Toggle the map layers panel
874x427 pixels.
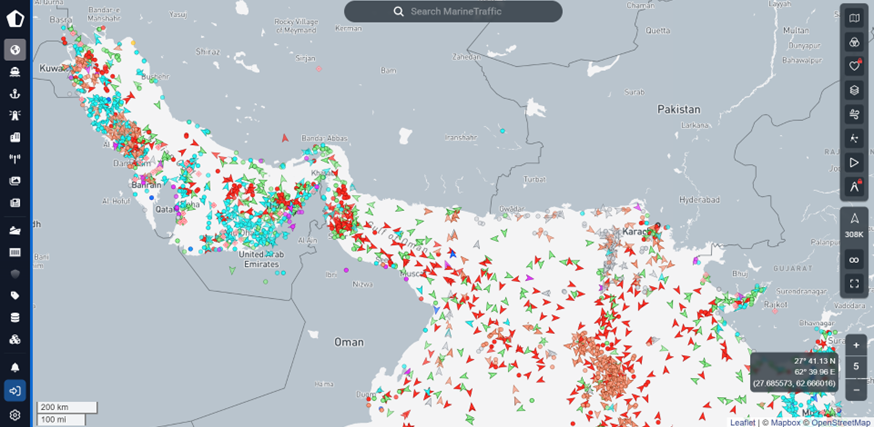pos(854,90)
